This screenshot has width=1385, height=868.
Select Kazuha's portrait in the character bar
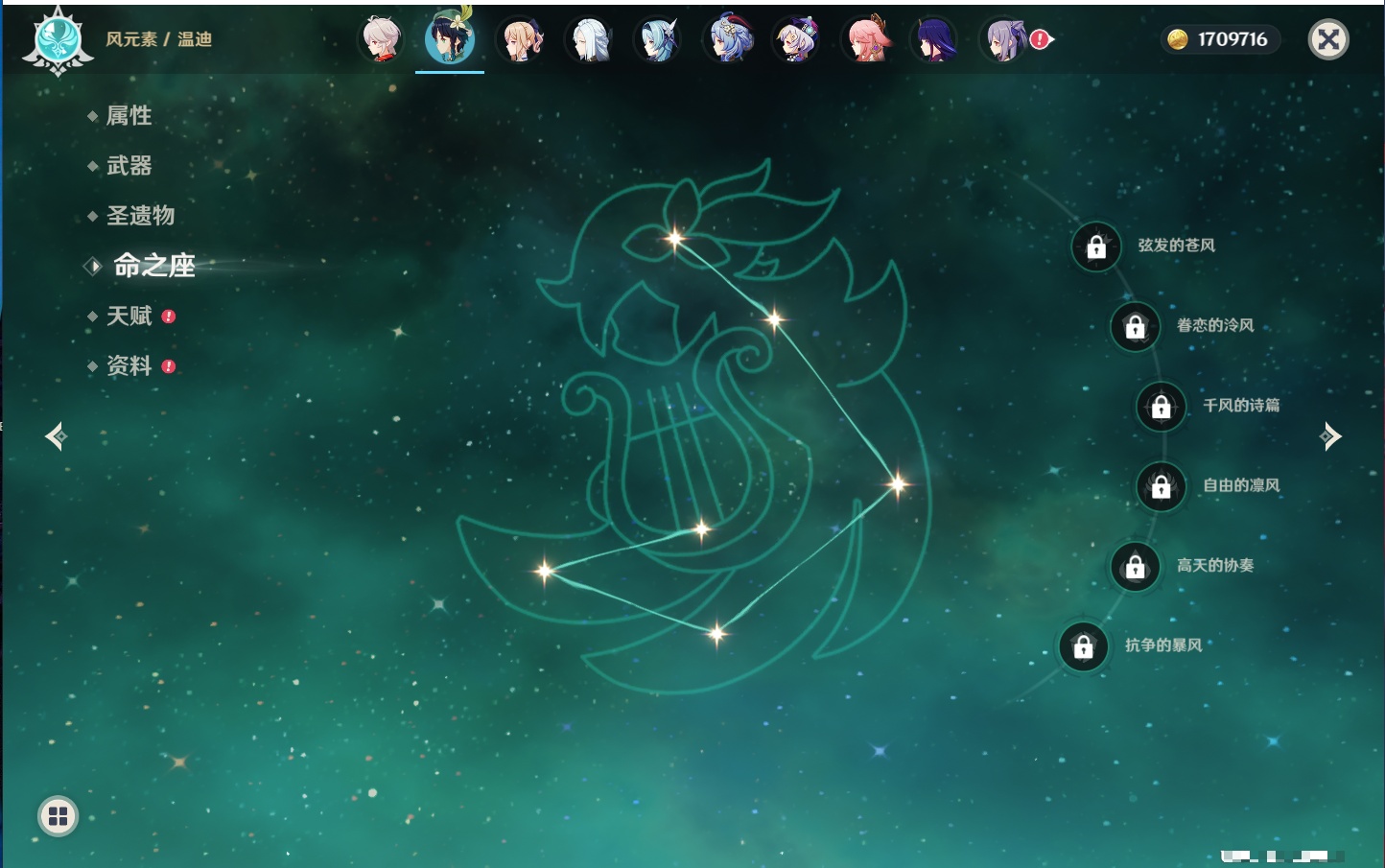pyautogui.click(x=381, y=39)
